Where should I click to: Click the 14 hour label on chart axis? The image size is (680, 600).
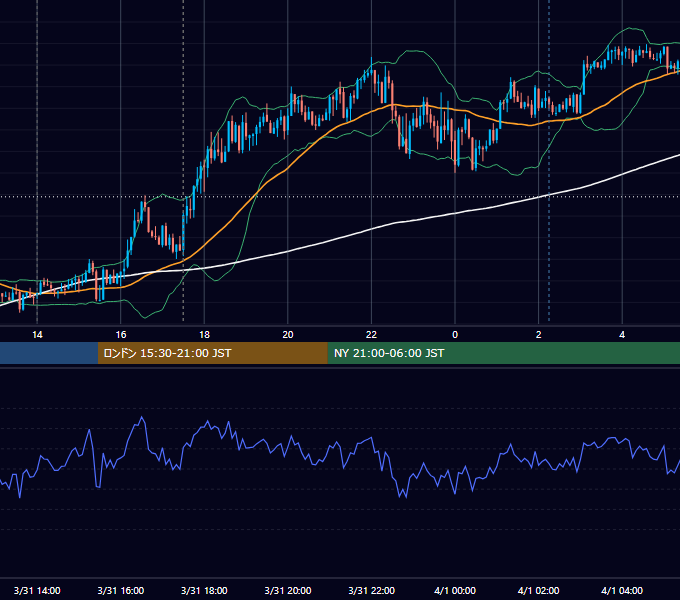[x=37, y=335]
